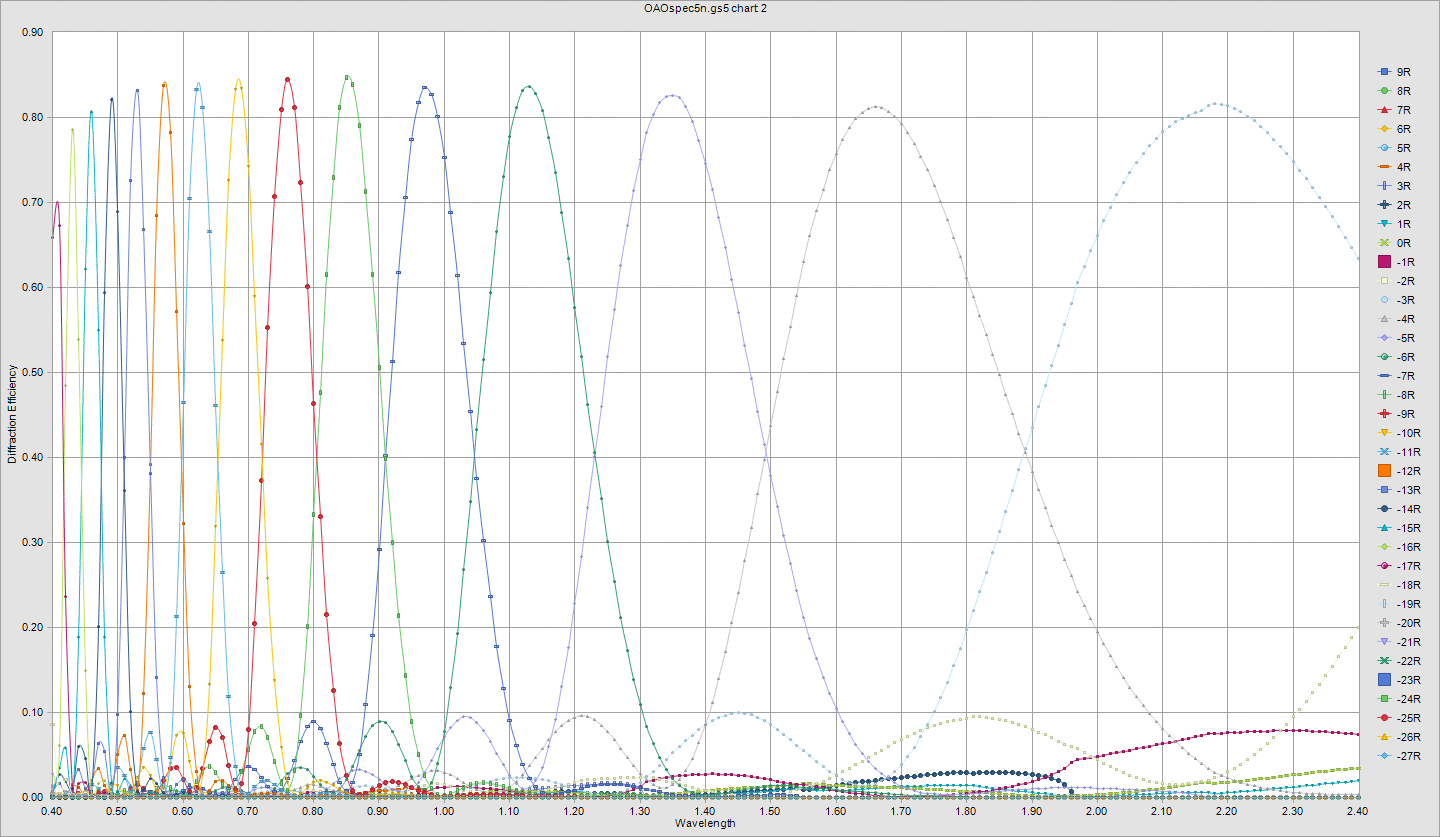Select the 2R legend entry
Image resolution: width=1440 pixels, height=837 pixels.
pyautogui.click(x=1395, y=205)
